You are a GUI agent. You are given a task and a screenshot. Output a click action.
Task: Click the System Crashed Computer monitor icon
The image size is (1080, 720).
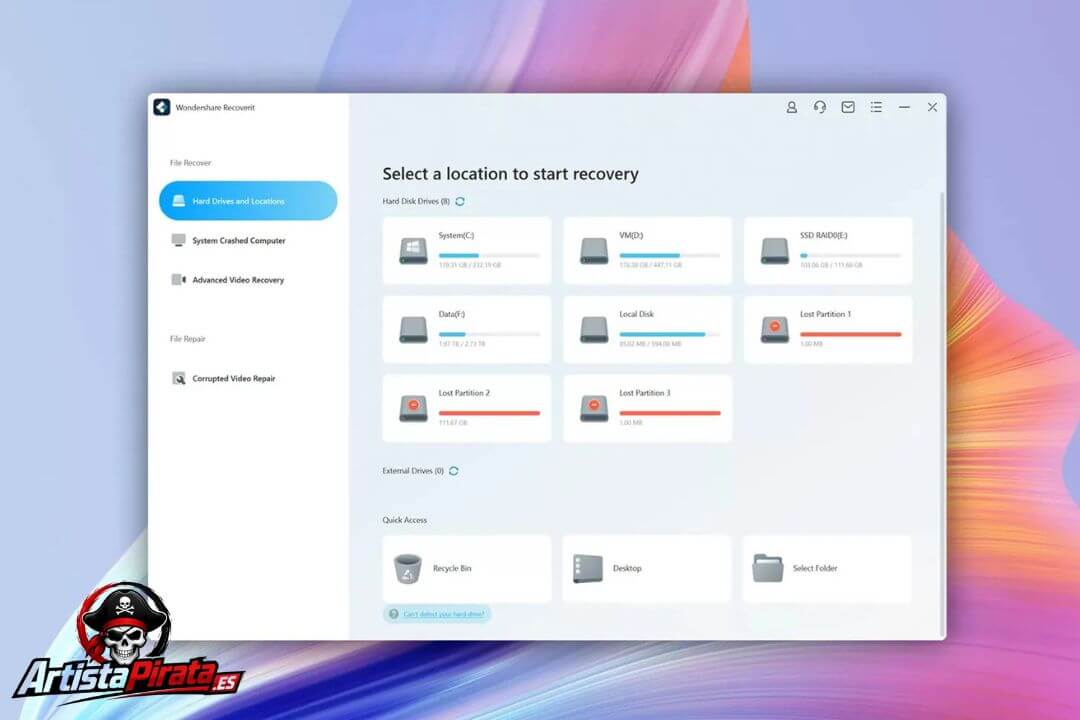tap(178, 240)
